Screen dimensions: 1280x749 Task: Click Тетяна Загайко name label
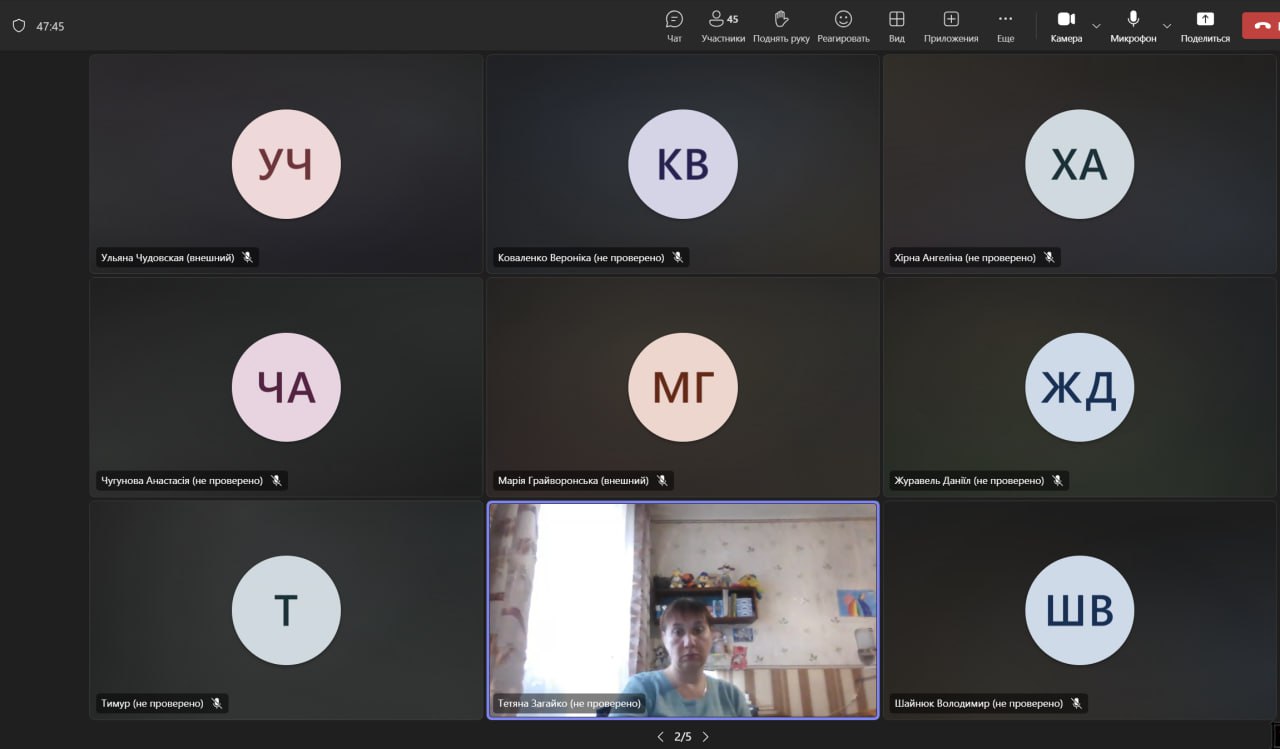(569, 704)
